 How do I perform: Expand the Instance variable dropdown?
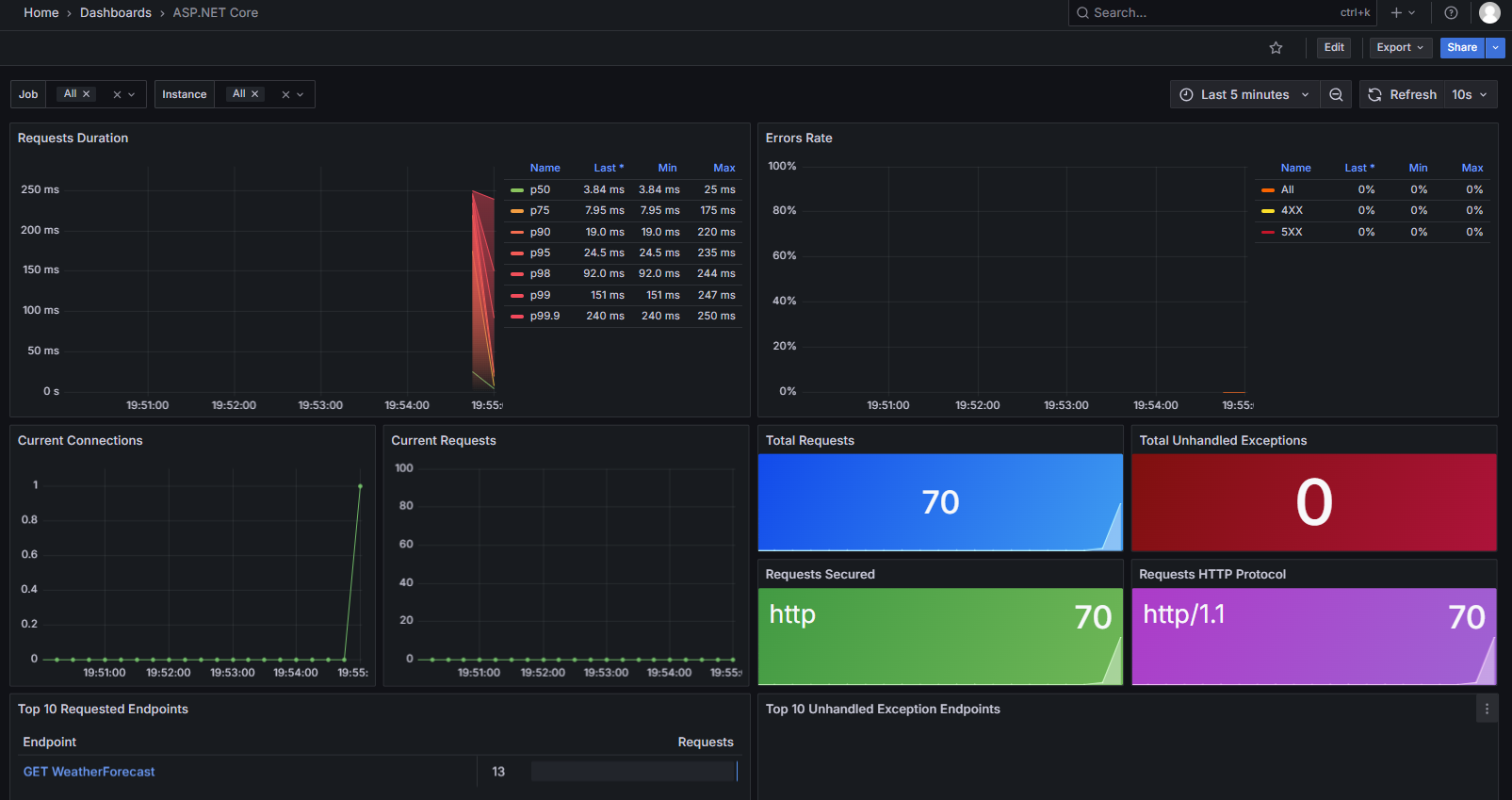[x=301, y=94]
